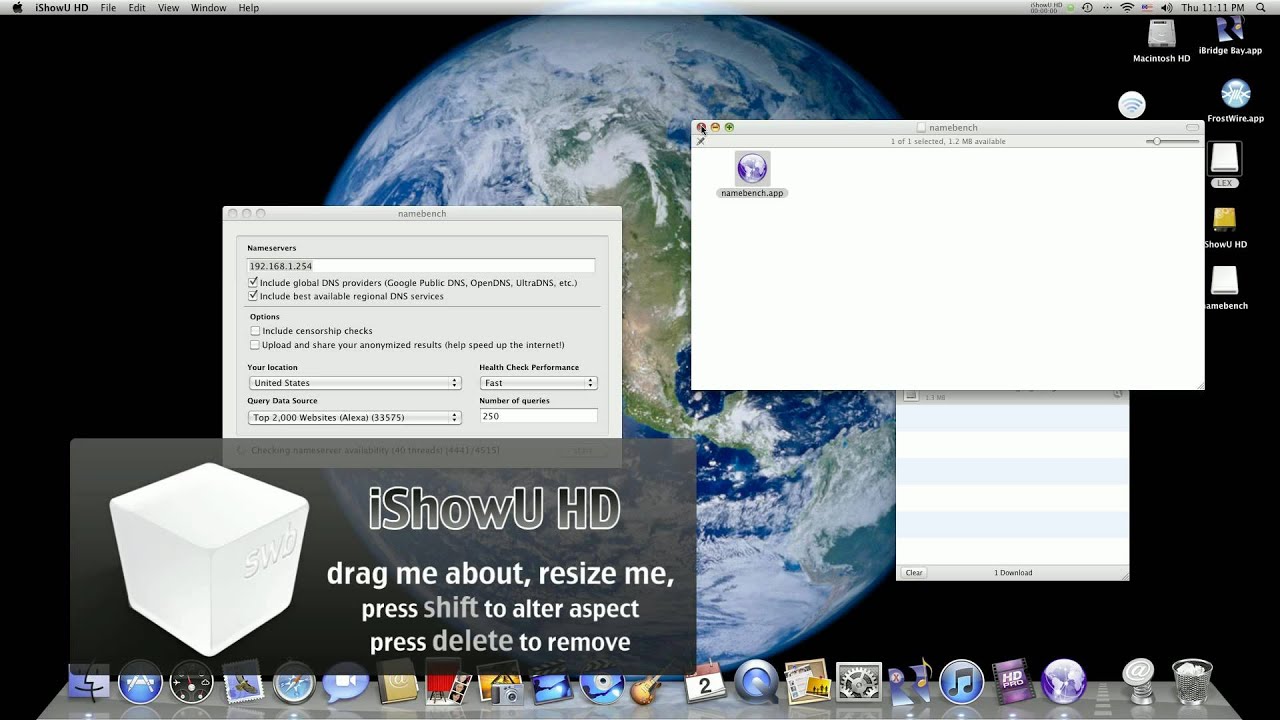Screen dimensions: 1280x720
Task: Click the Finder icon size slider
Action: click(1157, 142)
